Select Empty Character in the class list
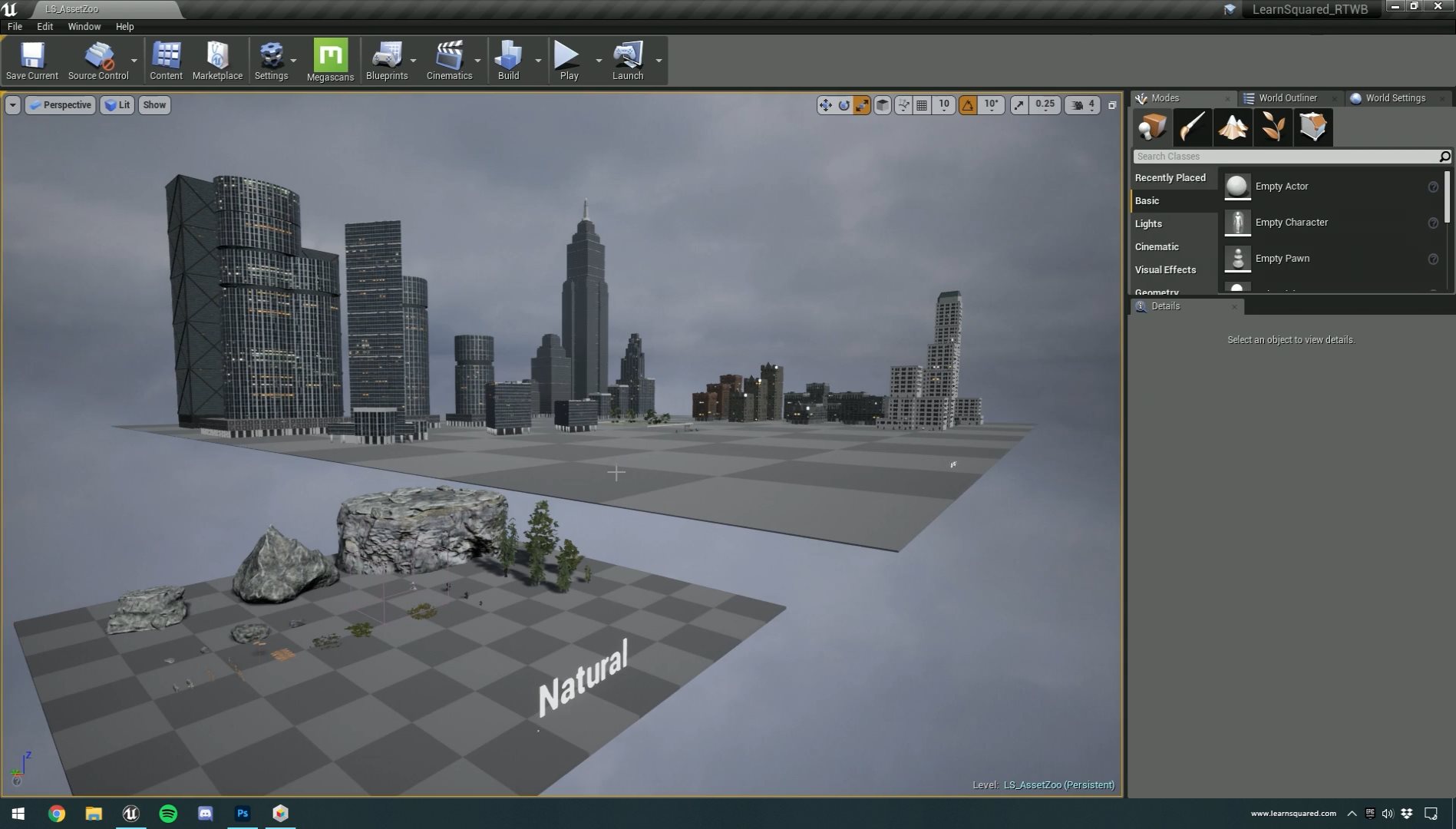The image size is (1456, 829). (1332, 223)
